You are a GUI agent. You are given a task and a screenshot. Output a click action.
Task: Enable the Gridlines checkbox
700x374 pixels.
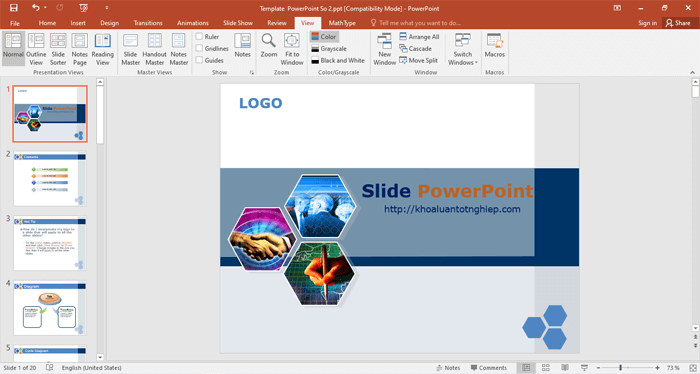(200, 48)
